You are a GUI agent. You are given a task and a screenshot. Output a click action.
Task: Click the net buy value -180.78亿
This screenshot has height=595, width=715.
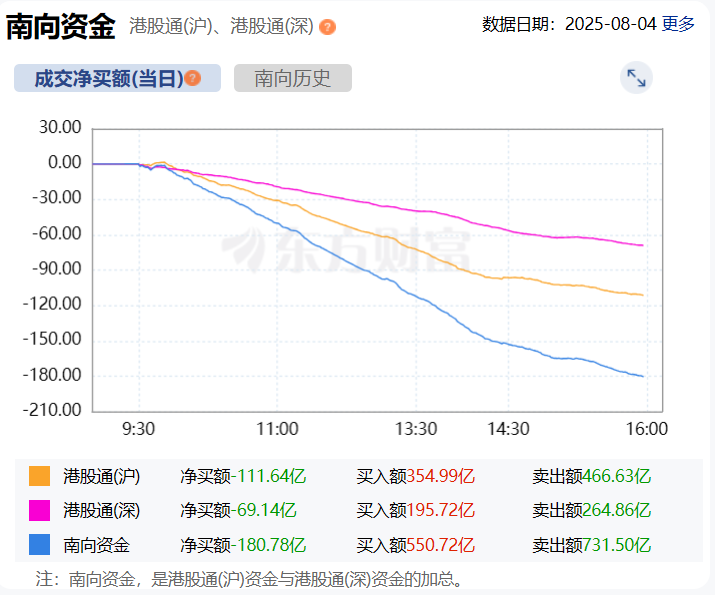coord(269,545)
